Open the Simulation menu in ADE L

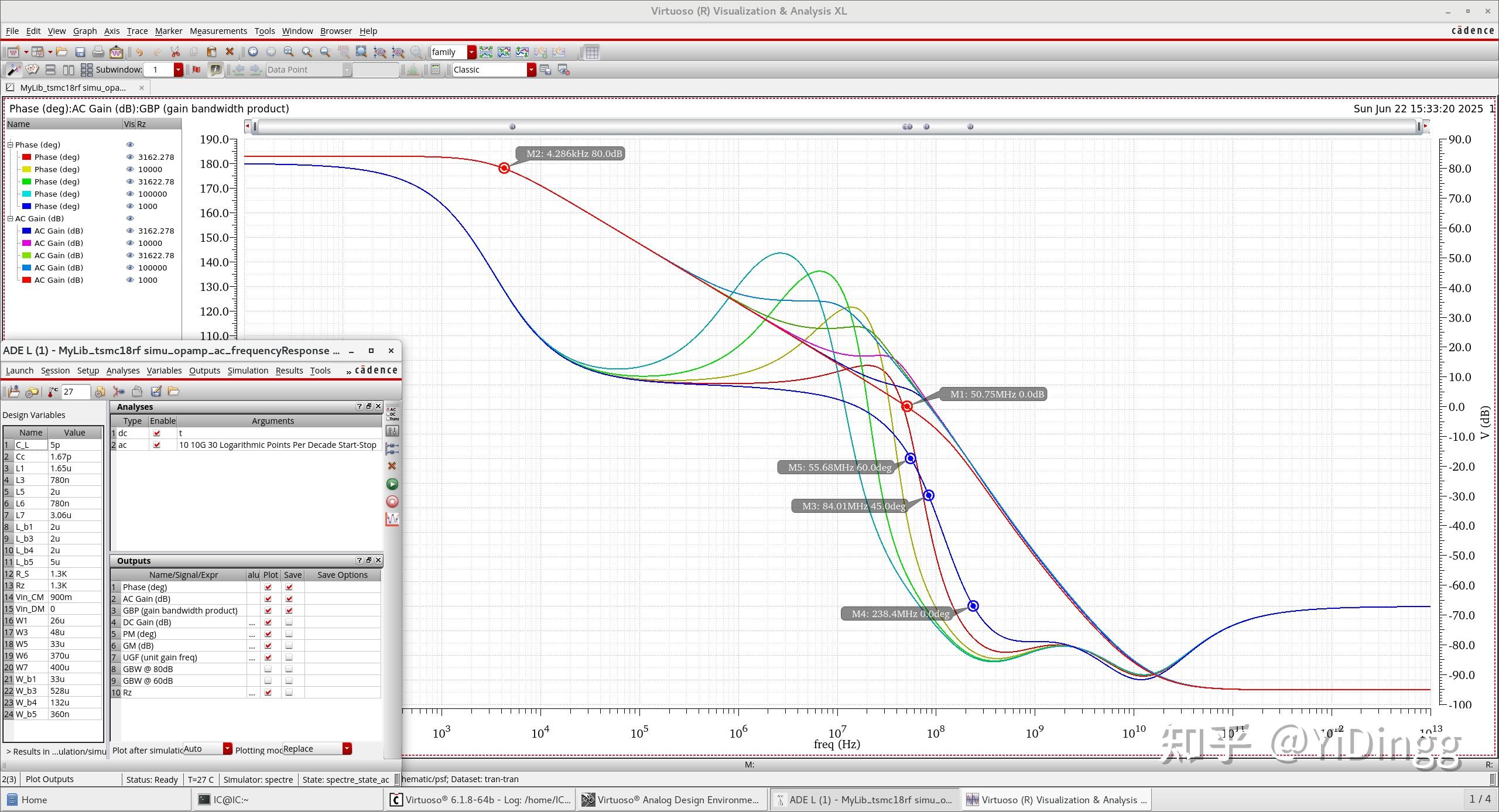247,371
